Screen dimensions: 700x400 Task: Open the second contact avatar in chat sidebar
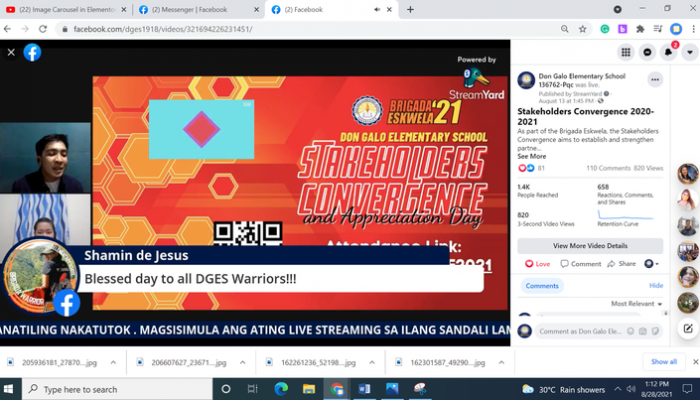click(688, 200)
